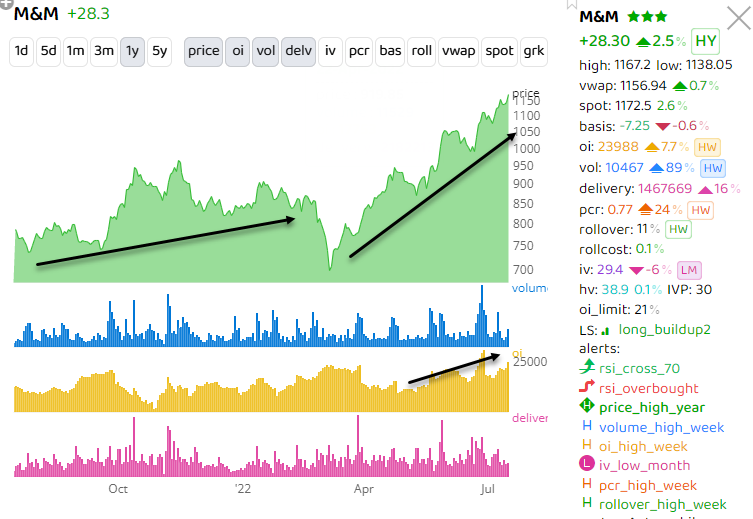
Task: Click the blue triangle beside vol 89%
Action: coord(656,168)
